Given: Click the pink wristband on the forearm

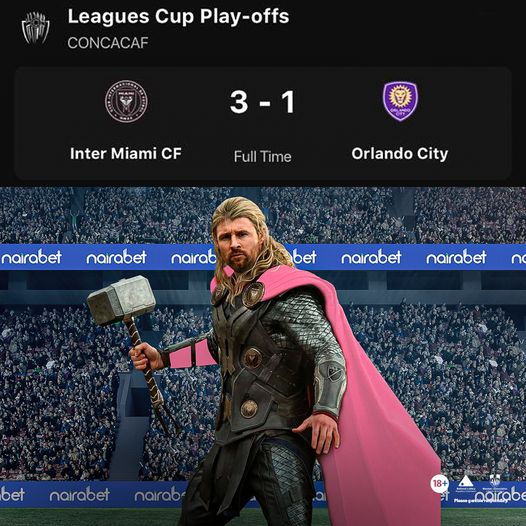Looking at the screenshot, I should tap(191, 355).
